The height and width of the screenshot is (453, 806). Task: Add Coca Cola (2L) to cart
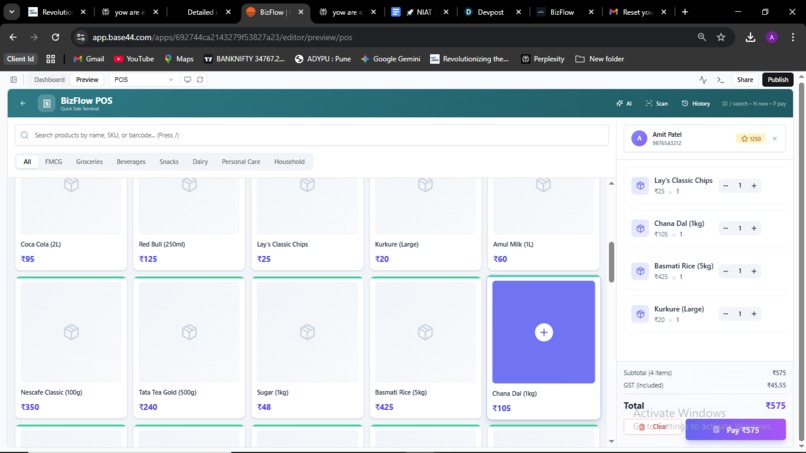click(71, 224)
